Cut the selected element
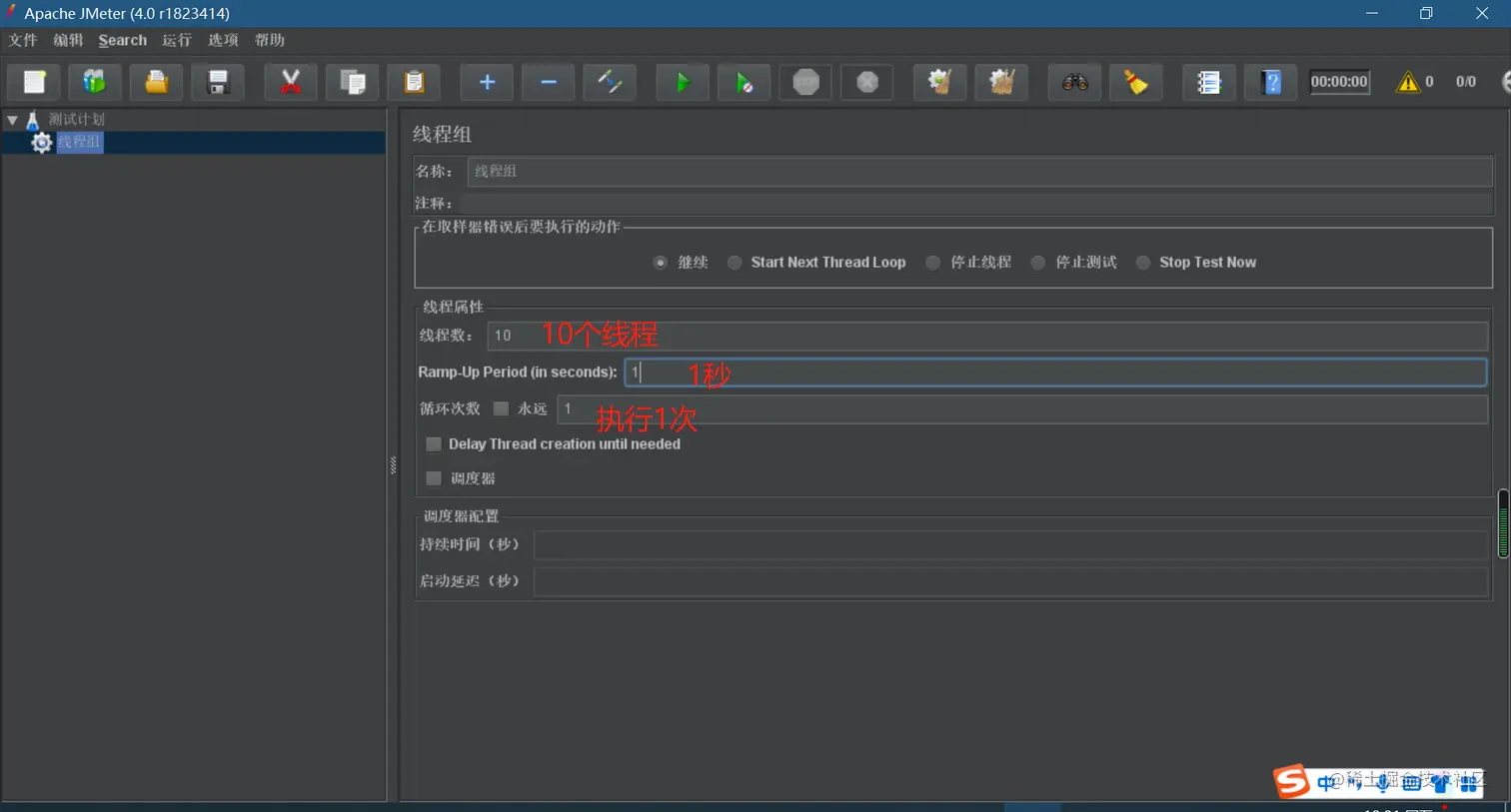 click(291, 82)
